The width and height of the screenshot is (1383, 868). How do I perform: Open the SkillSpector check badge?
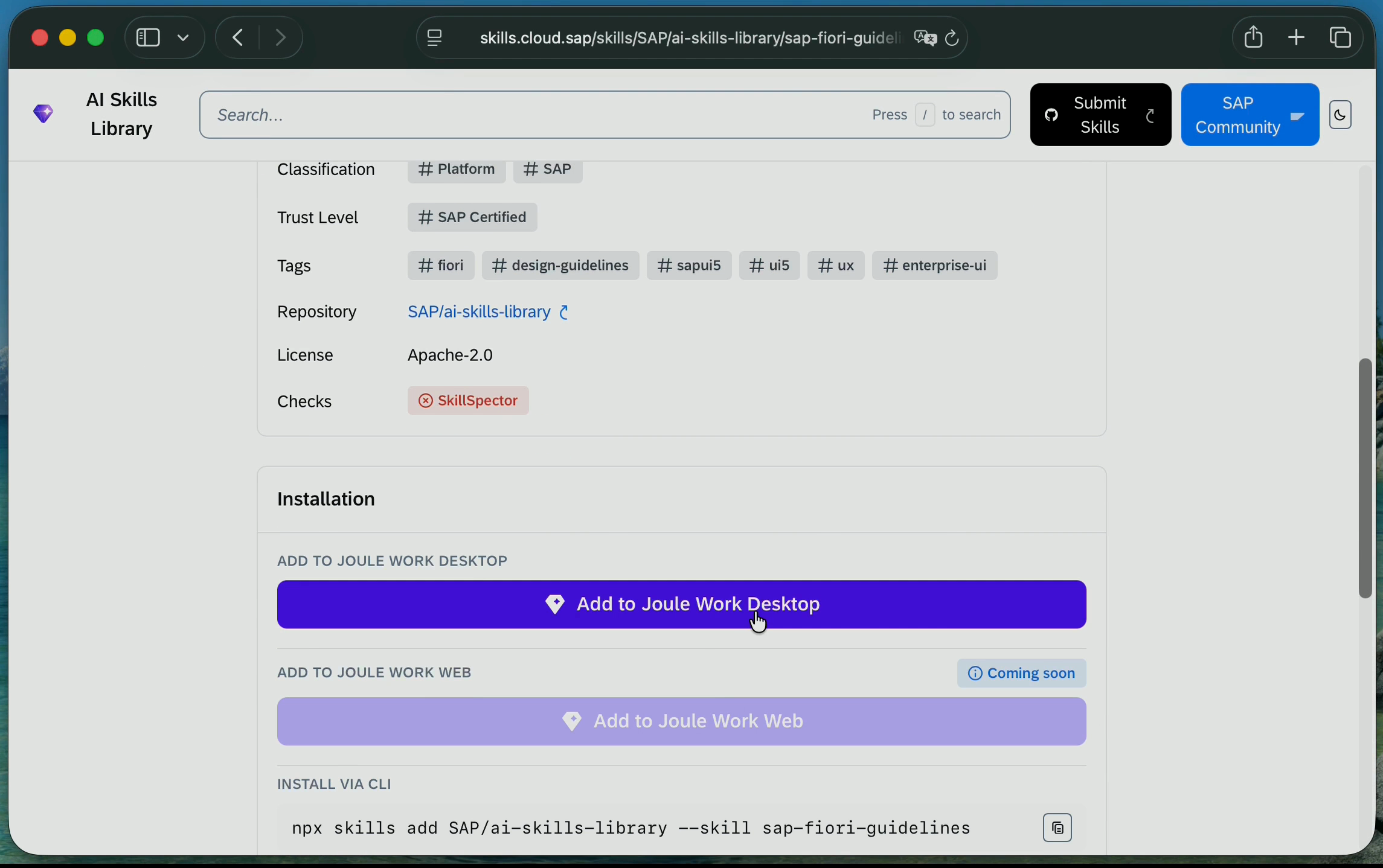[x=468, y=401]
